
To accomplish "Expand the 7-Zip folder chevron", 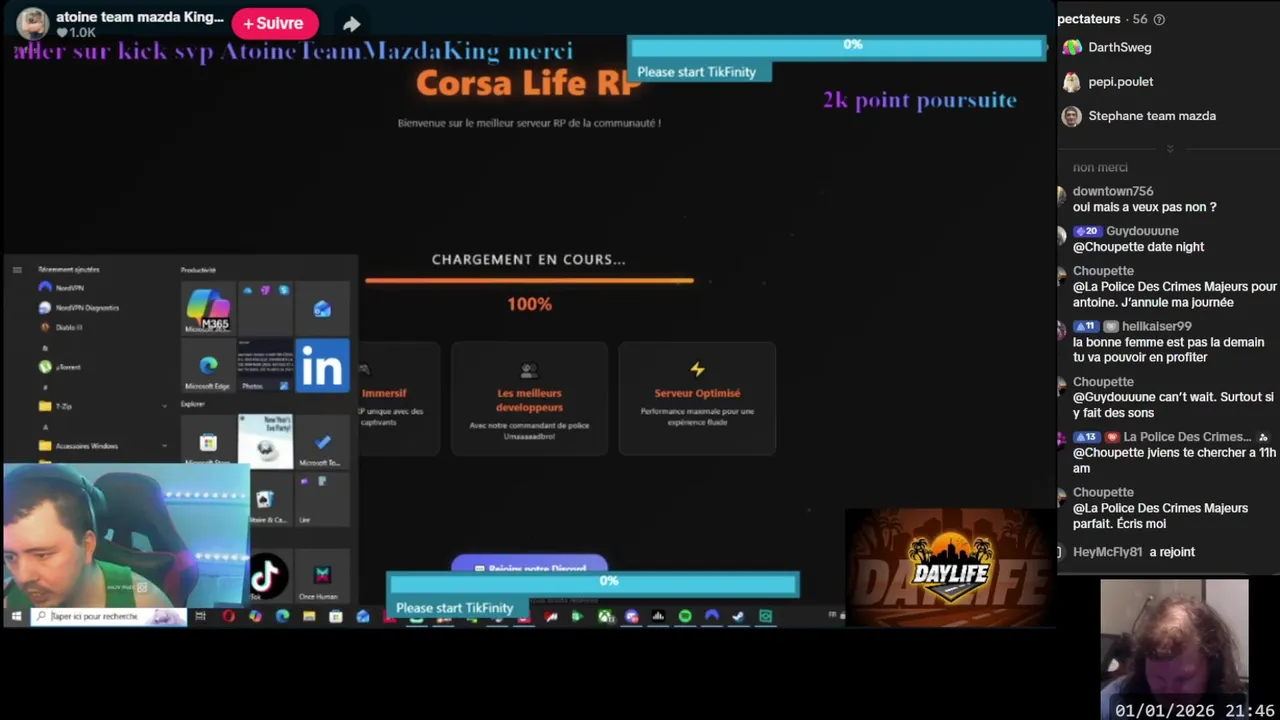I will pos(164,406).
